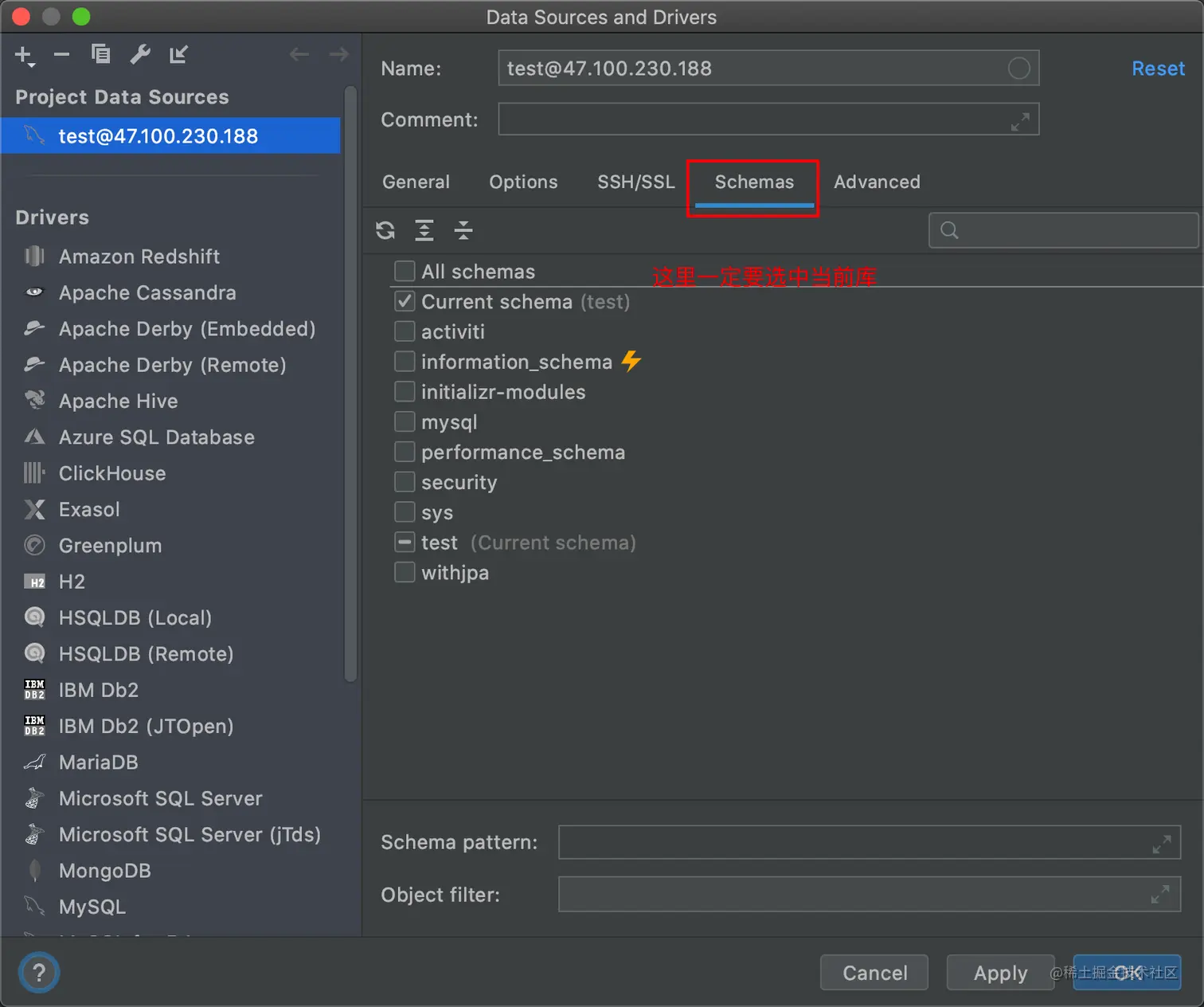Go back with the left arrow
The image size is (1204, 1007).
click(299, 54)
